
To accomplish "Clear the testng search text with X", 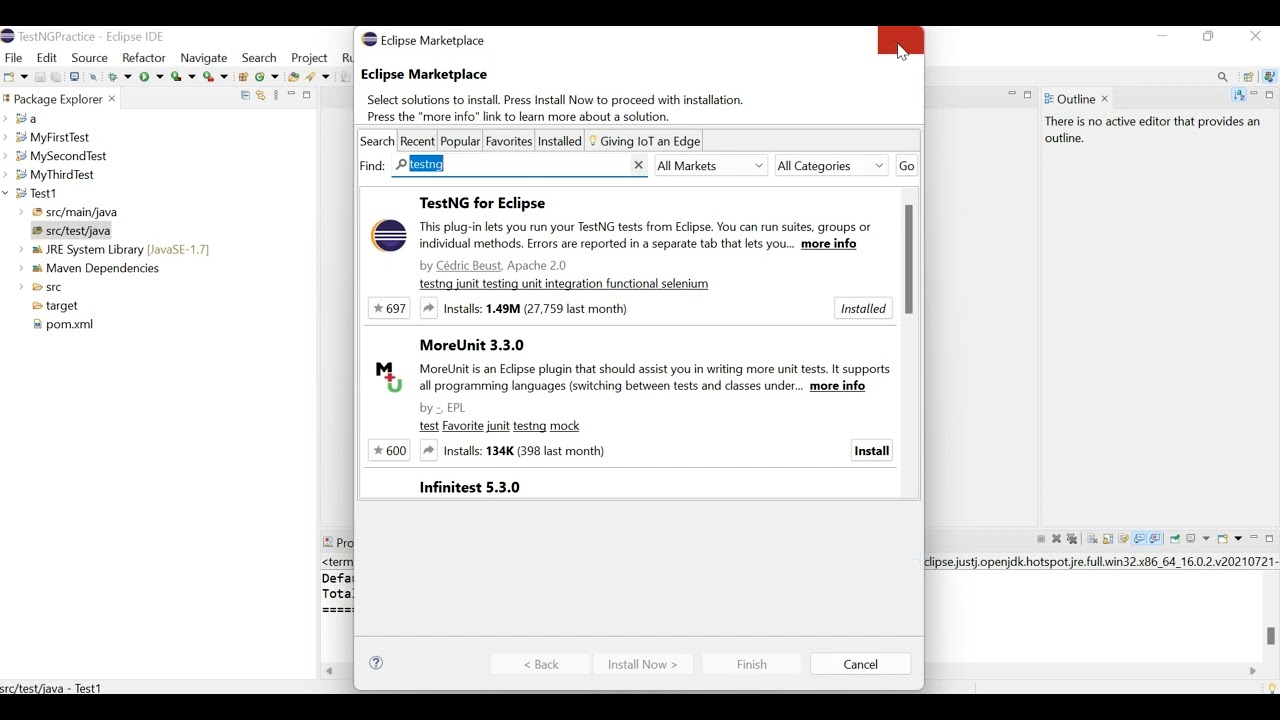I will [x=639, y=165].
